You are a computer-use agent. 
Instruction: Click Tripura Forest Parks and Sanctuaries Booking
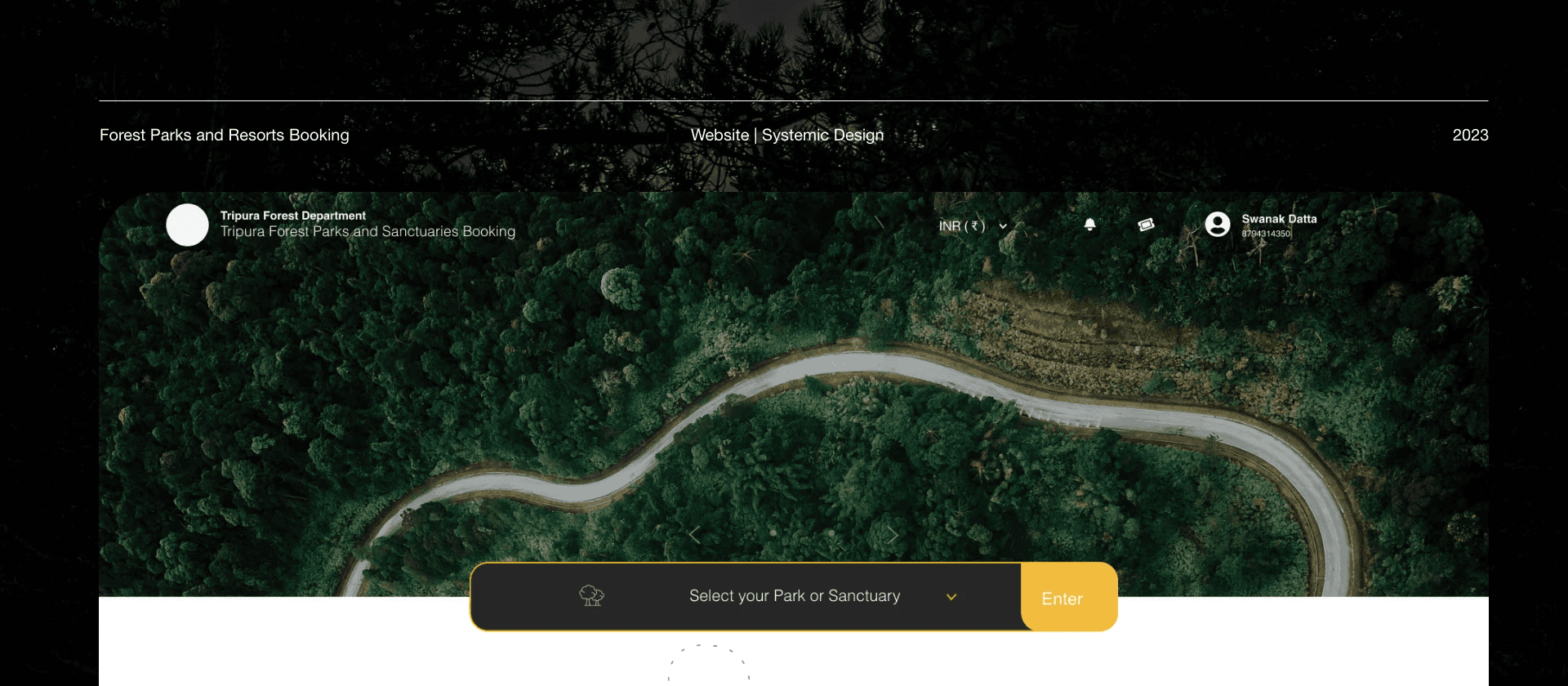point(367,231)
